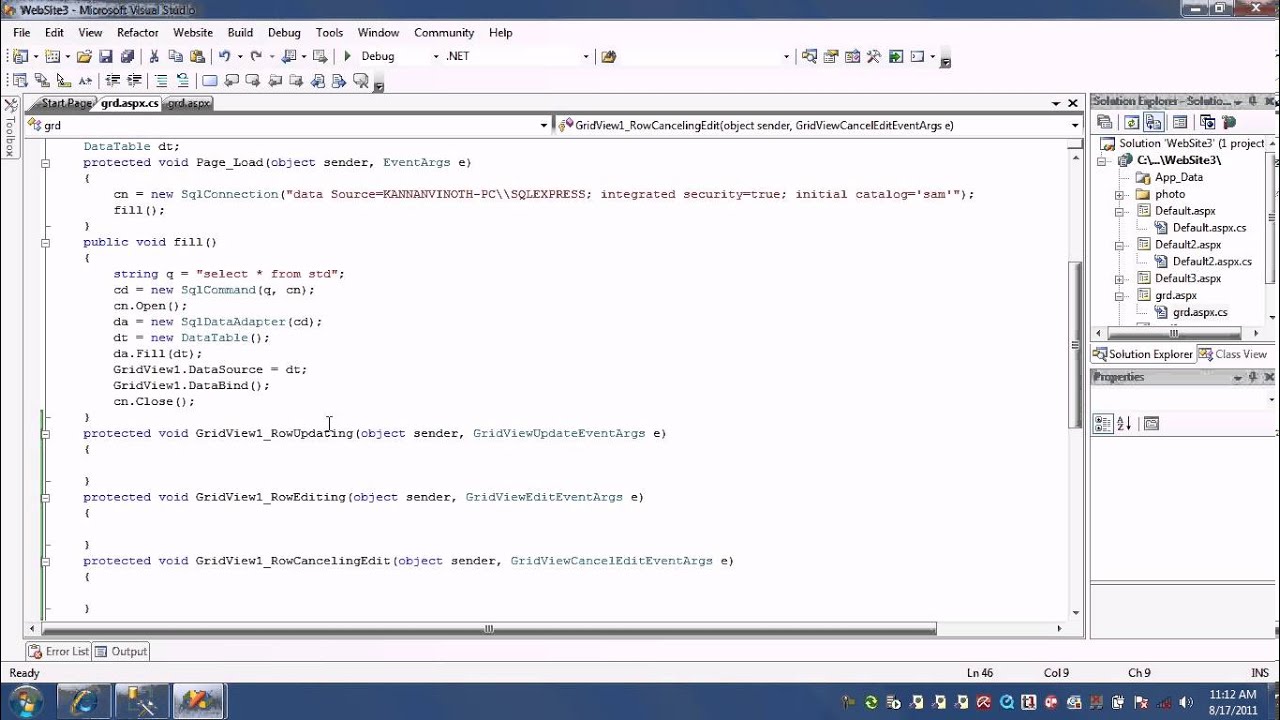Click the Paste toolbar icon
The image size is (1280, 720).
197,56
